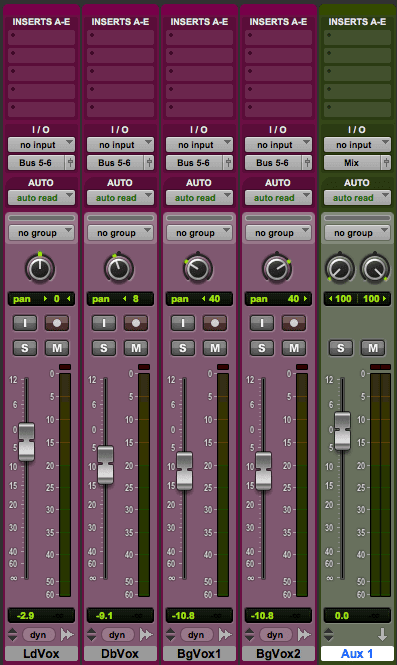
Task: Click first insert slot on LdVox
Action: point(42,37)
